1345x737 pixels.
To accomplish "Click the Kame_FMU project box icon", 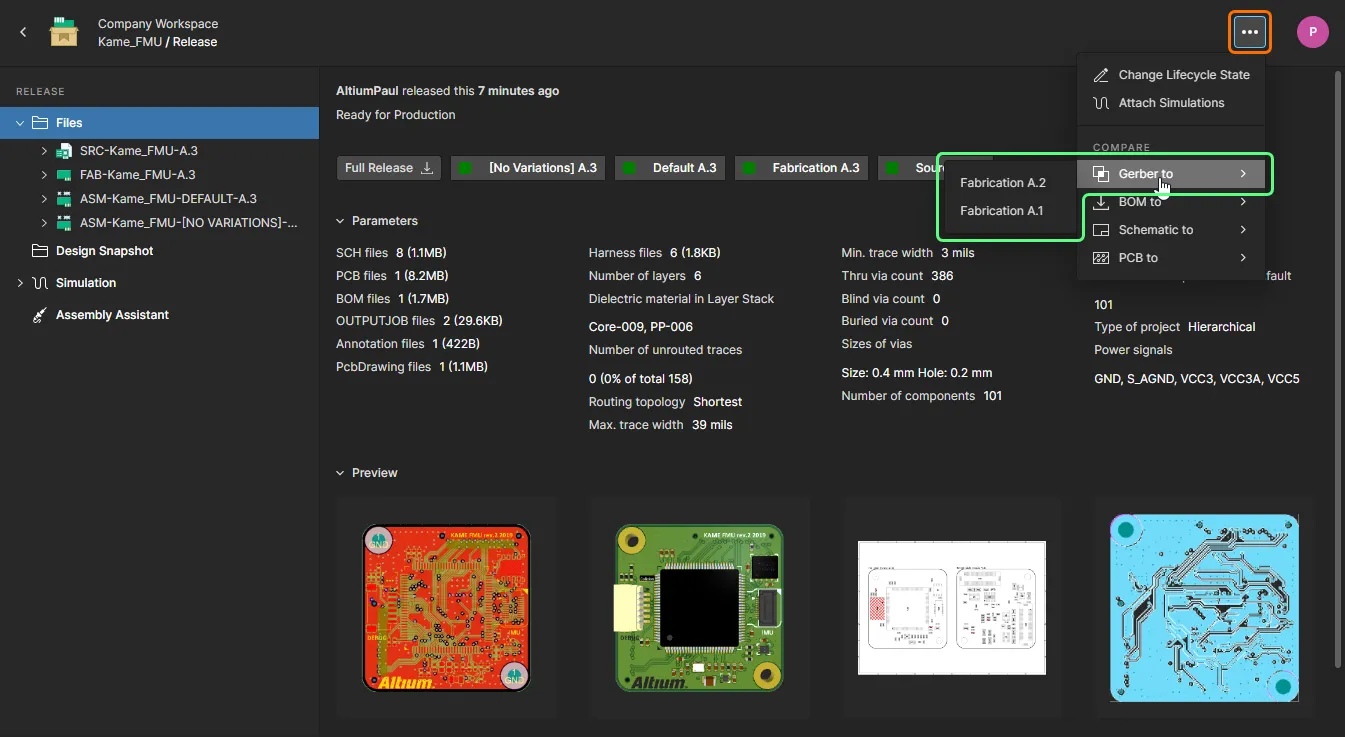I will pyautogui.click(x=64, y=32).
